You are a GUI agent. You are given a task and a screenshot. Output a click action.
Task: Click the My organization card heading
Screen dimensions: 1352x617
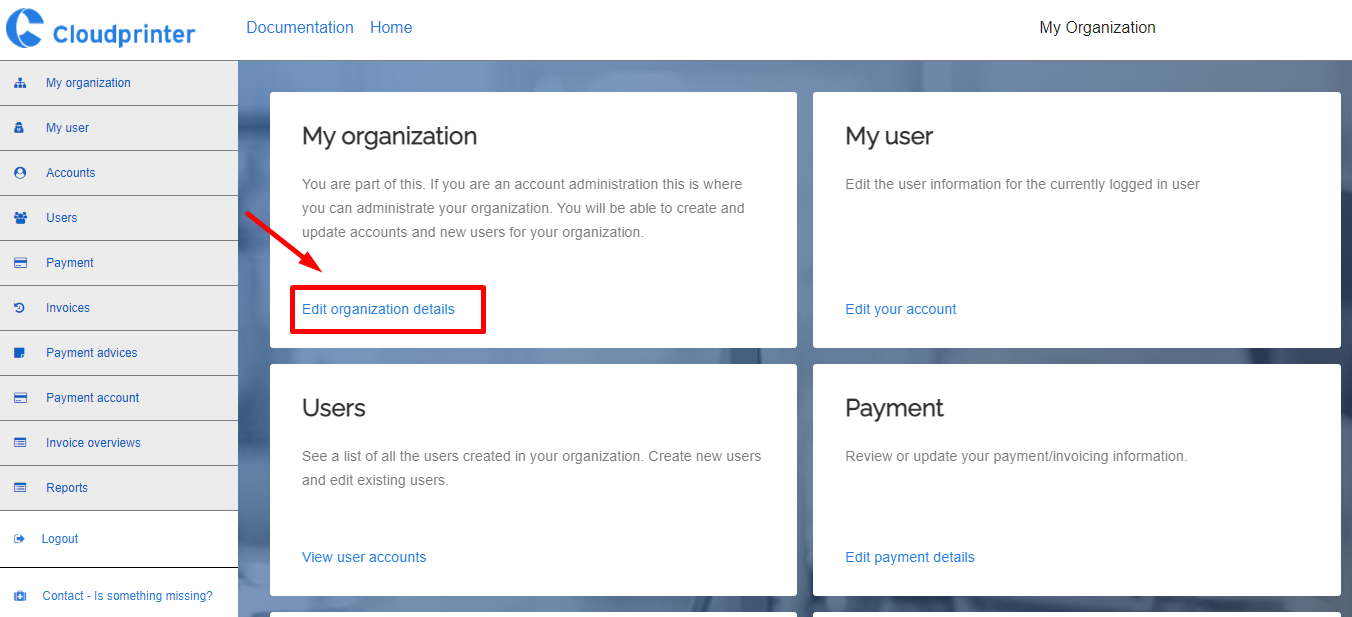click(389, 136)
